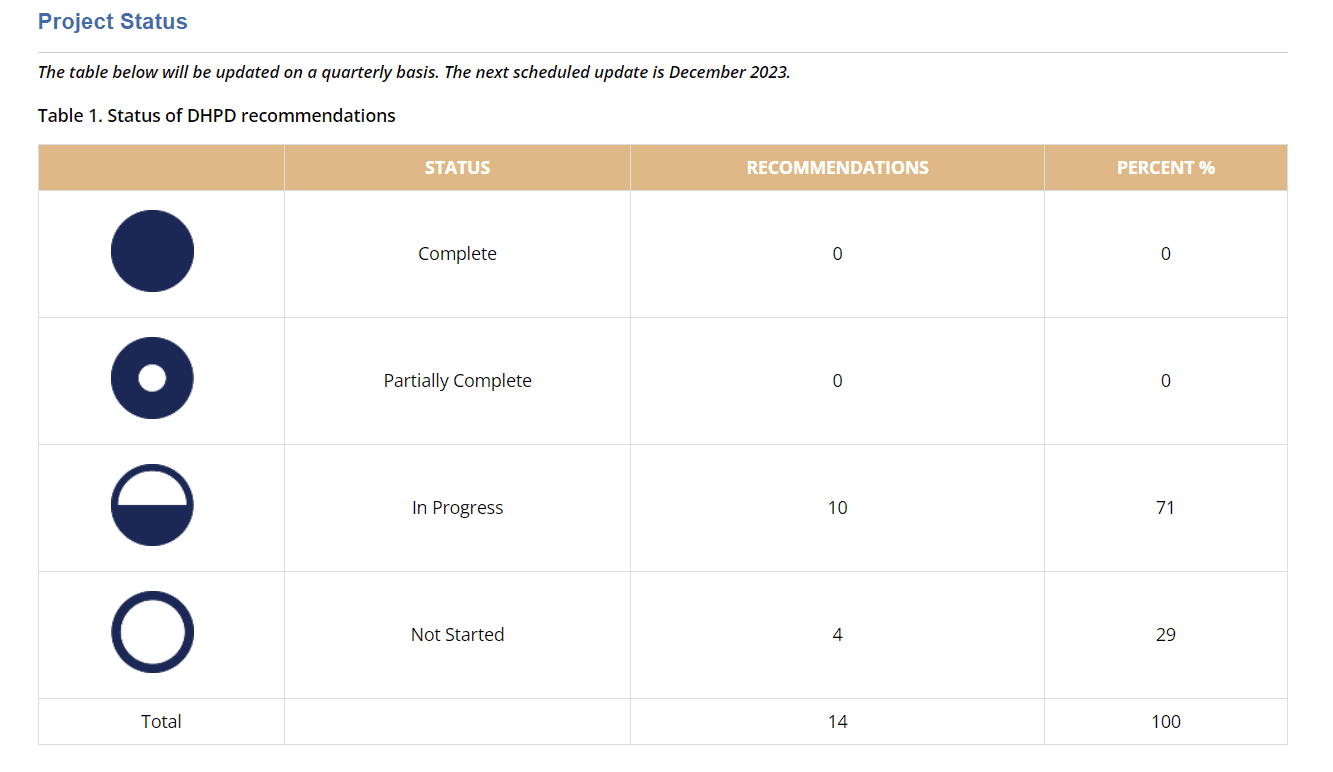Image resolution: width=1333 pixels, height=772 pixels.
Task: Click the Table 1 caption text
Action: tap(217, 116)
